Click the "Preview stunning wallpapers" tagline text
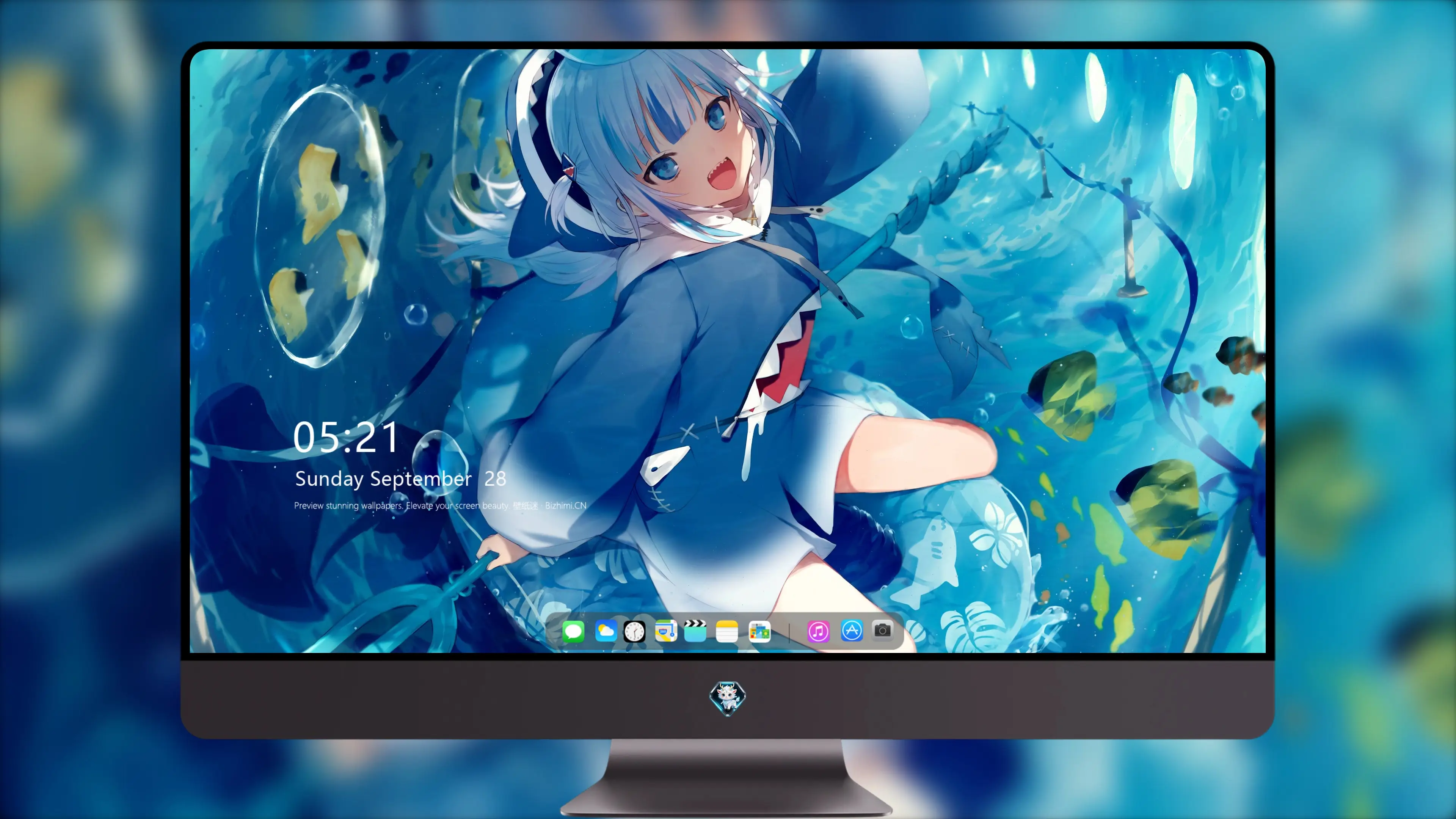The height and width of the screenshot is (819, 1456). [x=440, y=505]
